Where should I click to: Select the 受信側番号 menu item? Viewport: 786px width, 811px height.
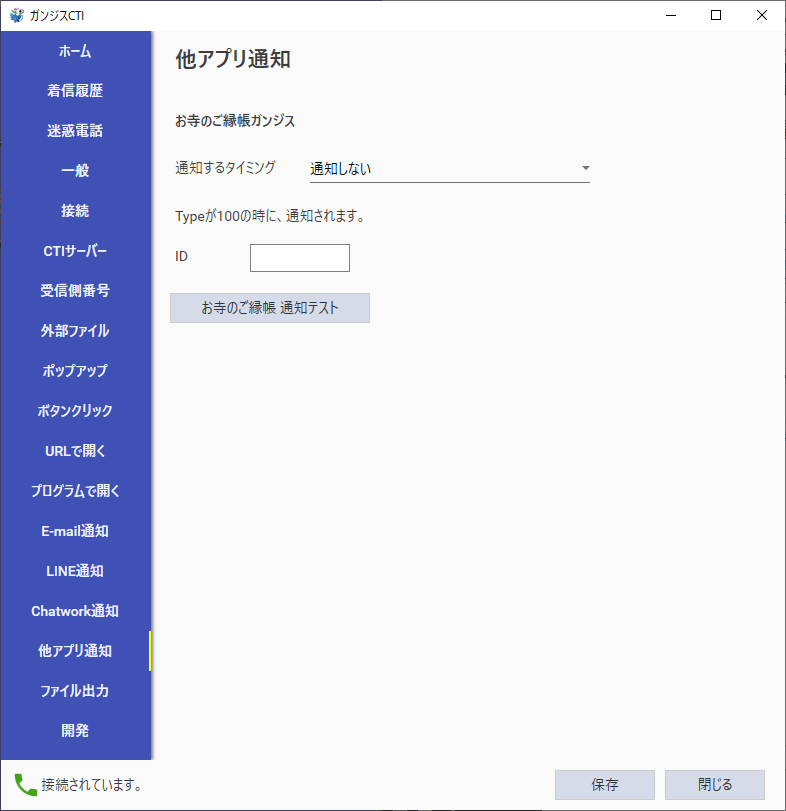pyautogui.click(x=75, y=291)
